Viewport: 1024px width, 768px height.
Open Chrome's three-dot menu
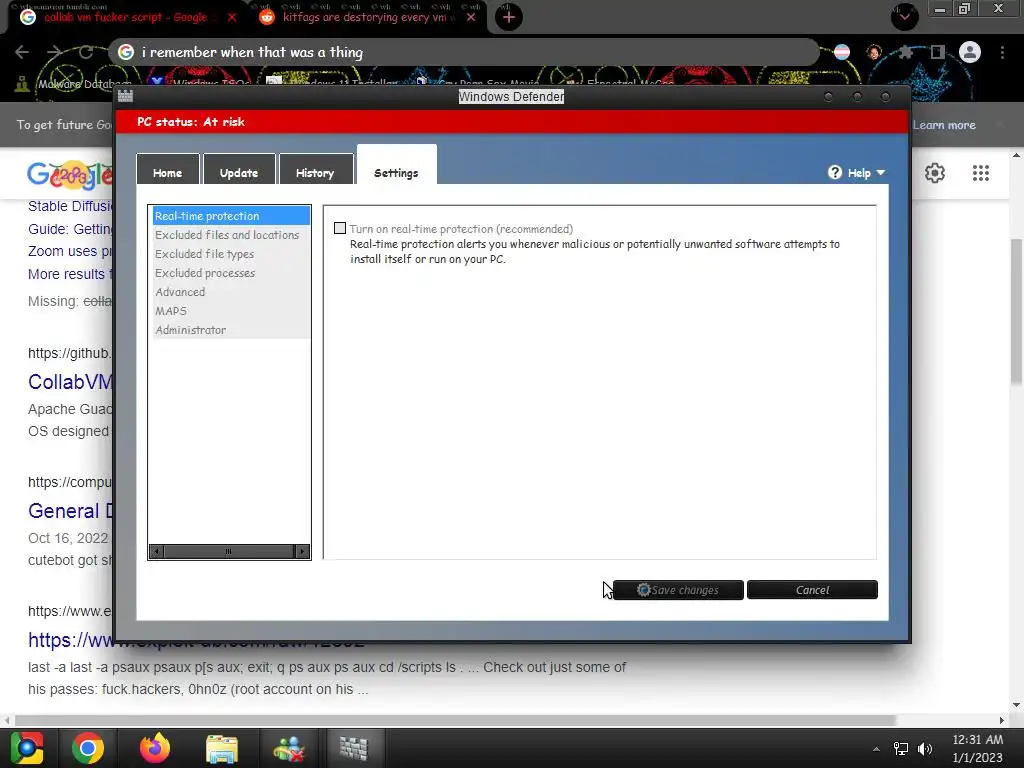pyautogui.click(x=1002, y=52)
